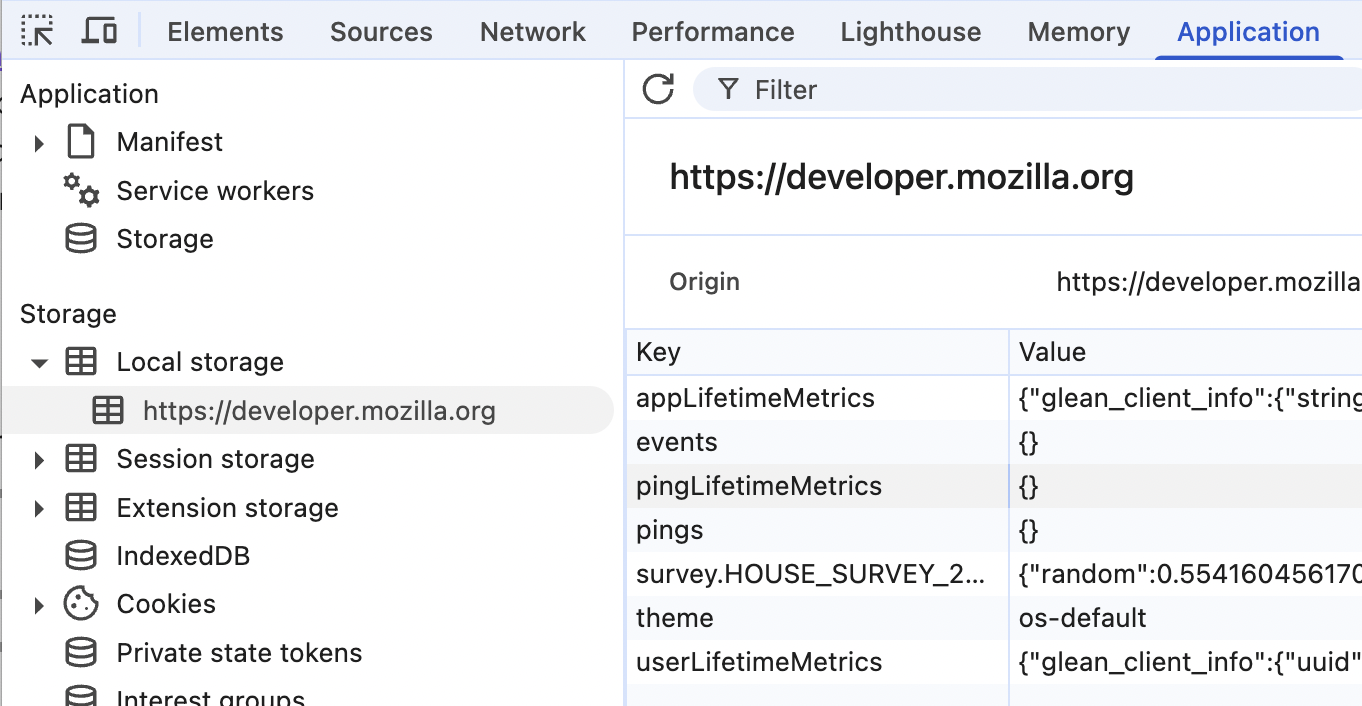The image size is (1362, 706).
Task: Click the IndexedDB database icon
Action: click(x=81, y=556)
